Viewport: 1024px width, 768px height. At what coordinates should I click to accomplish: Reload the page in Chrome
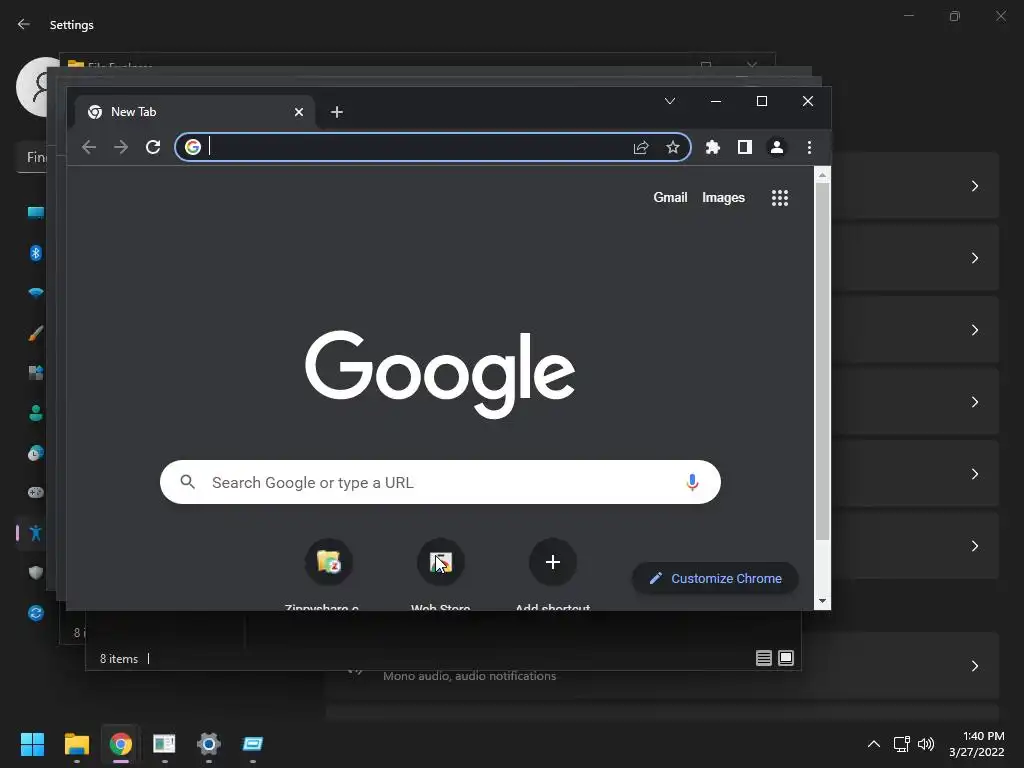153,147
